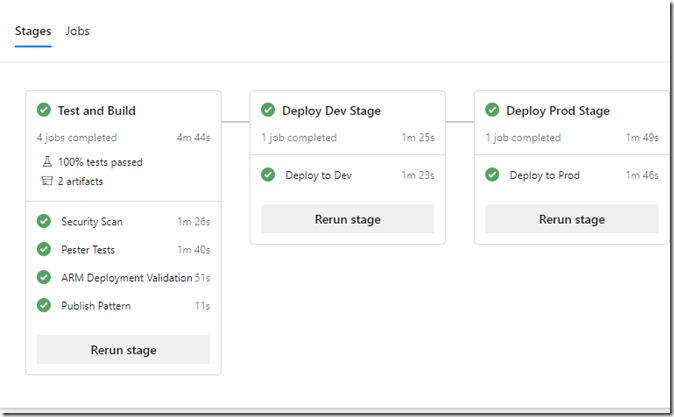This screenshot has width=674, height=417.
Task: Rerun the Deploy Dev Stage
Action: click(348, 219)
